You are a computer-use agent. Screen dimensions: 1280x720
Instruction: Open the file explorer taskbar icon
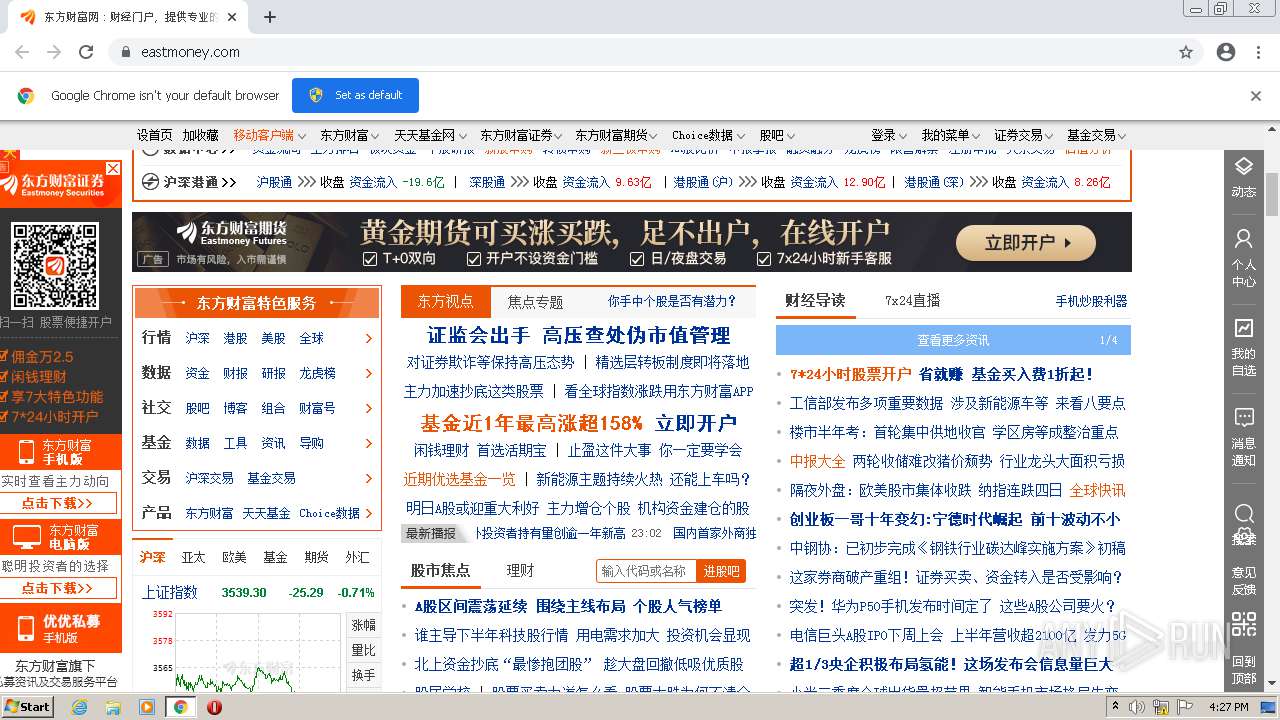point(113,707)
